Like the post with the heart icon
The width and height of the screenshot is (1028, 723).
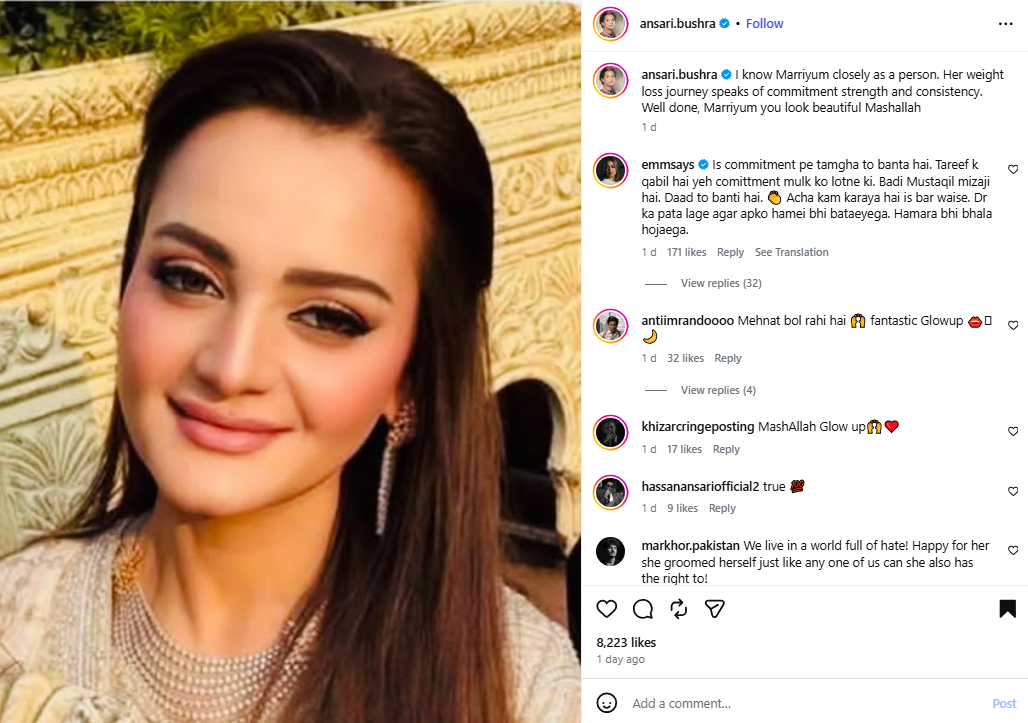pos(606,608)
